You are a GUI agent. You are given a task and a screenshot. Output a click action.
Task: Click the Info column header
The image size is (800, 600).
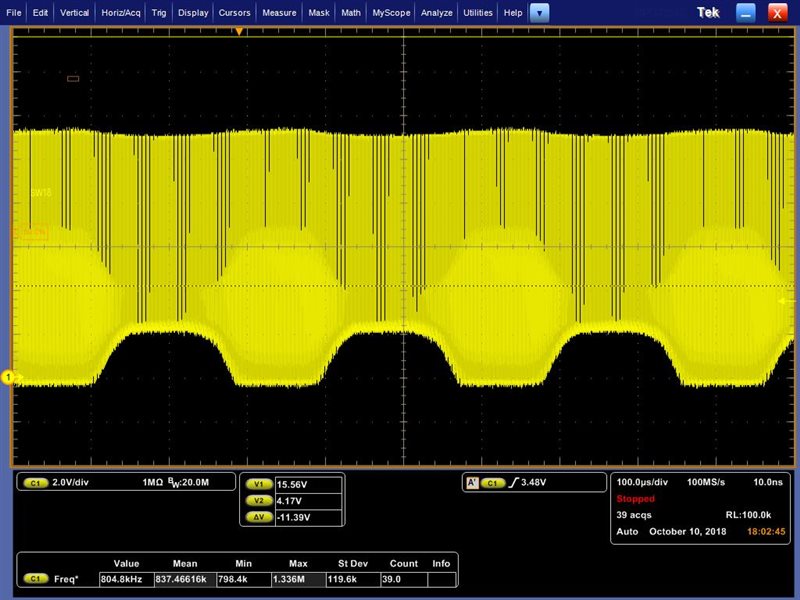(441, 564)
